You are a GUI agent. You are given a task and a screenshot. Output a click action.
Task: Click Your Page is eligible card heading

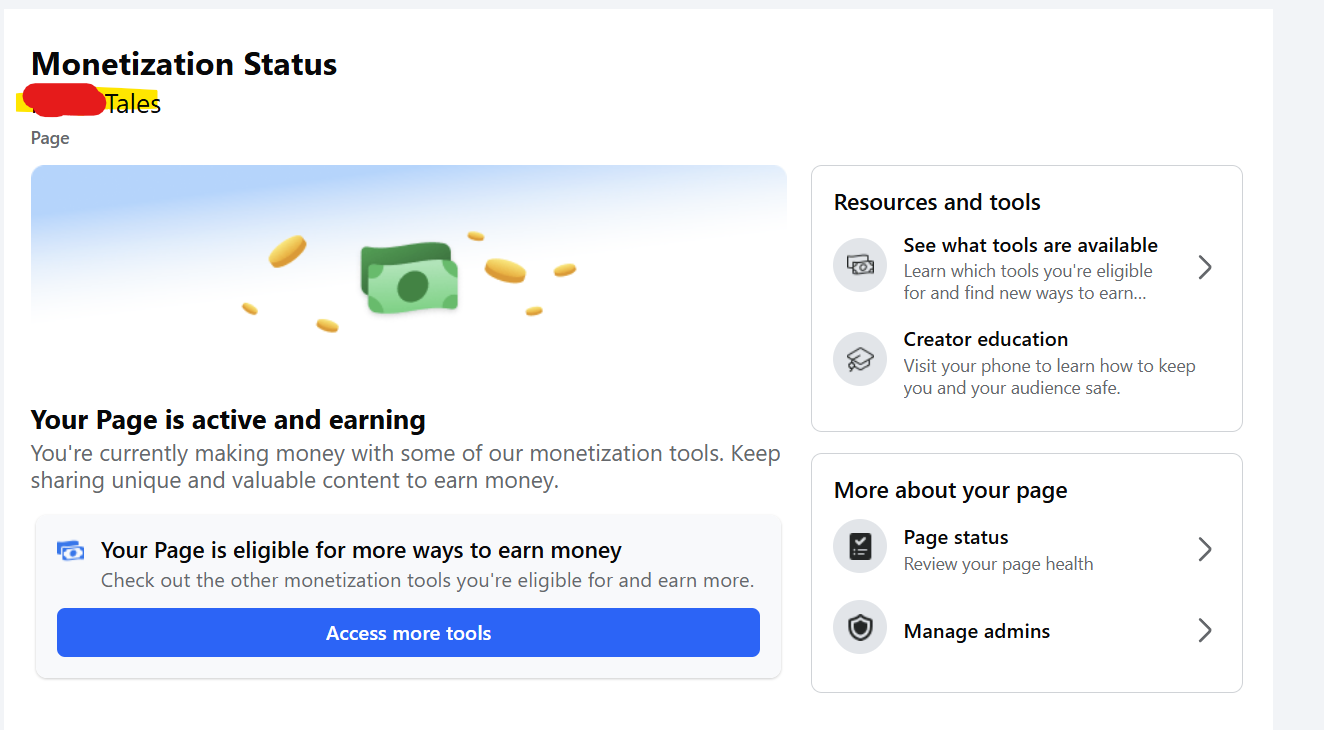(x=361, y=550)
